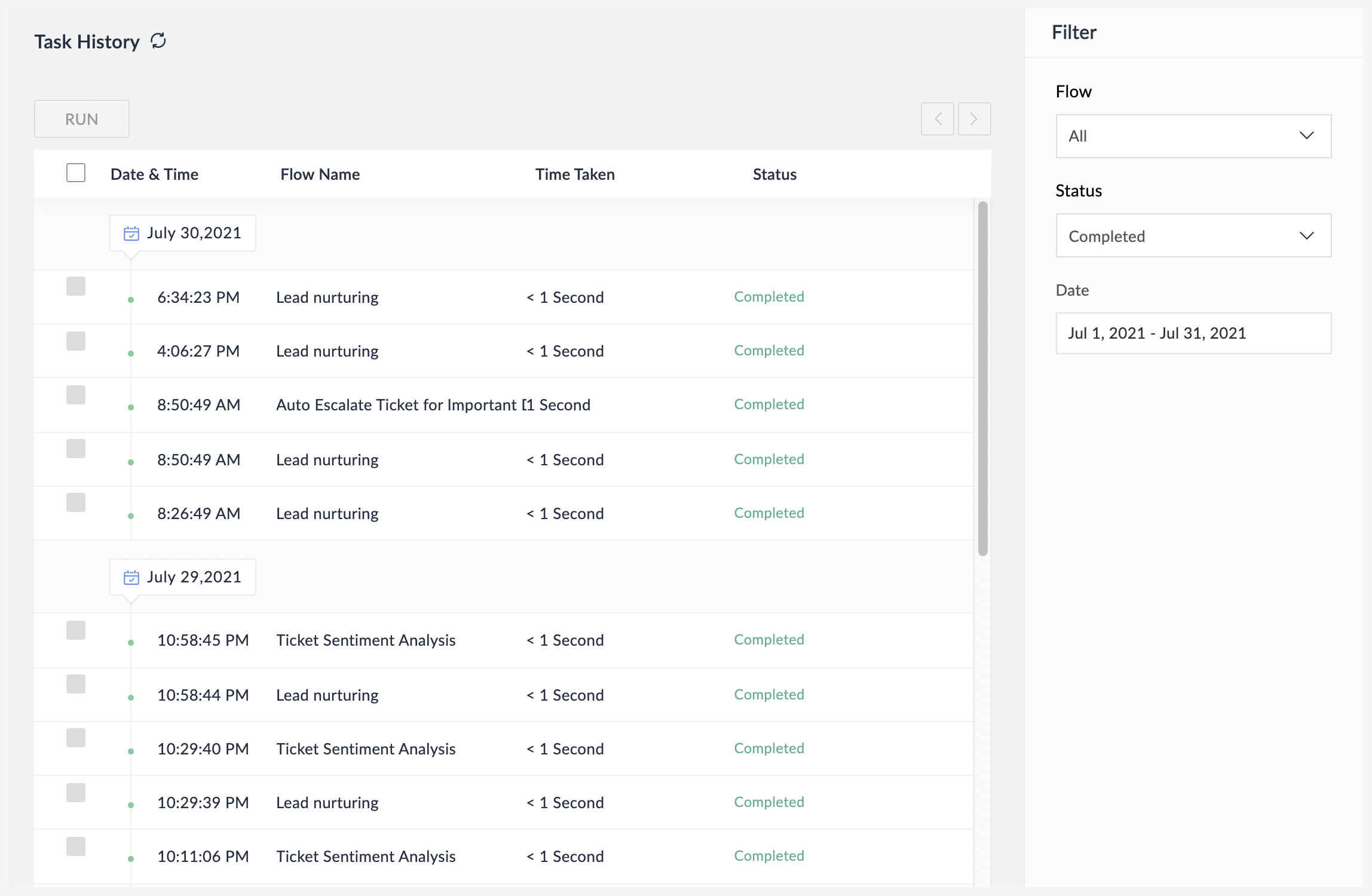This screenshot has height=896, width=1372.
Task: Go to previous page using left arrow
Action: (938, 119)
